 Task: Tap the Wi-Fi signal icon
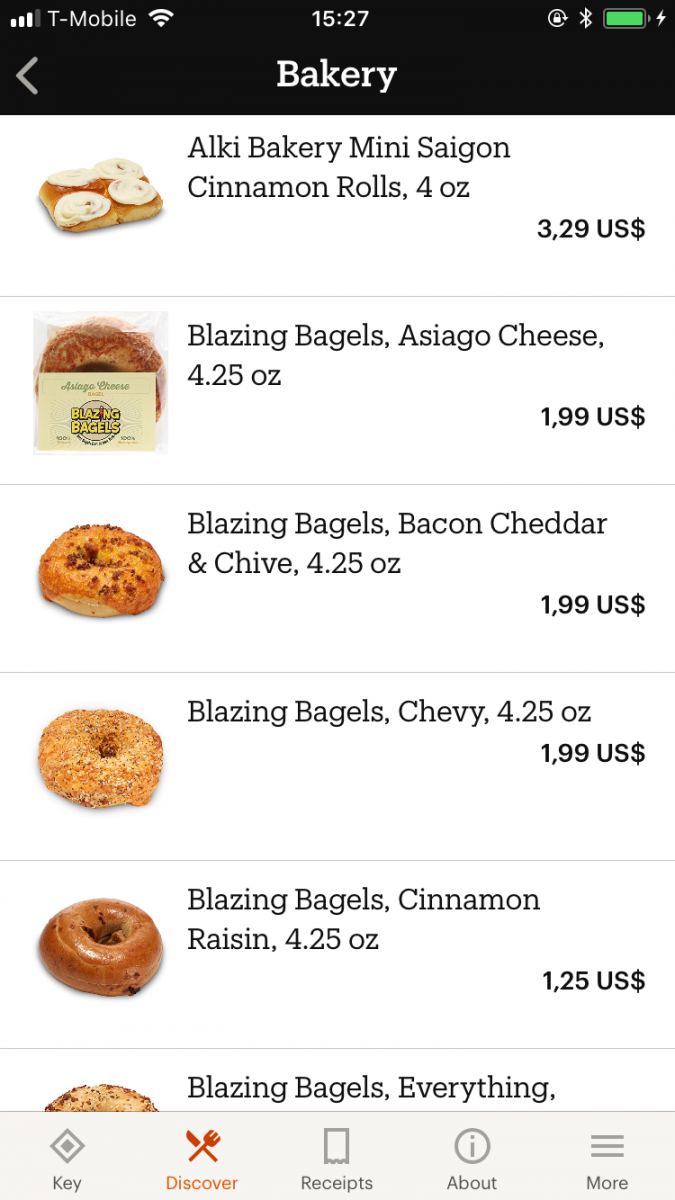160,19
